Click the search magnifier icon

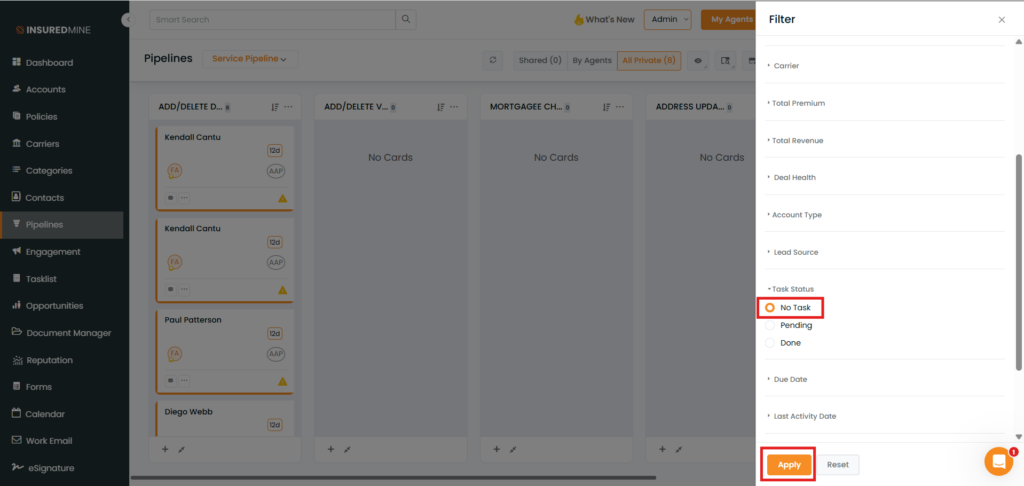(x=405, y=19)
